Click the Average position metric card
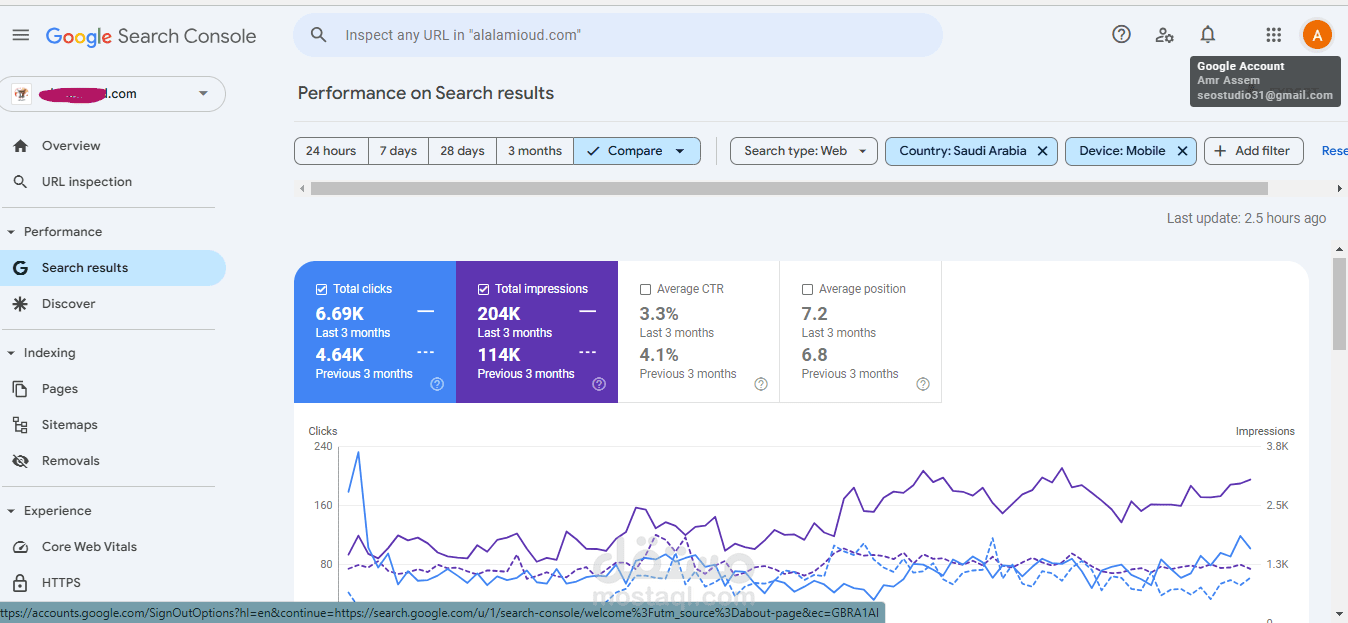Screen dimensions: 1348x623 (861, 332)
